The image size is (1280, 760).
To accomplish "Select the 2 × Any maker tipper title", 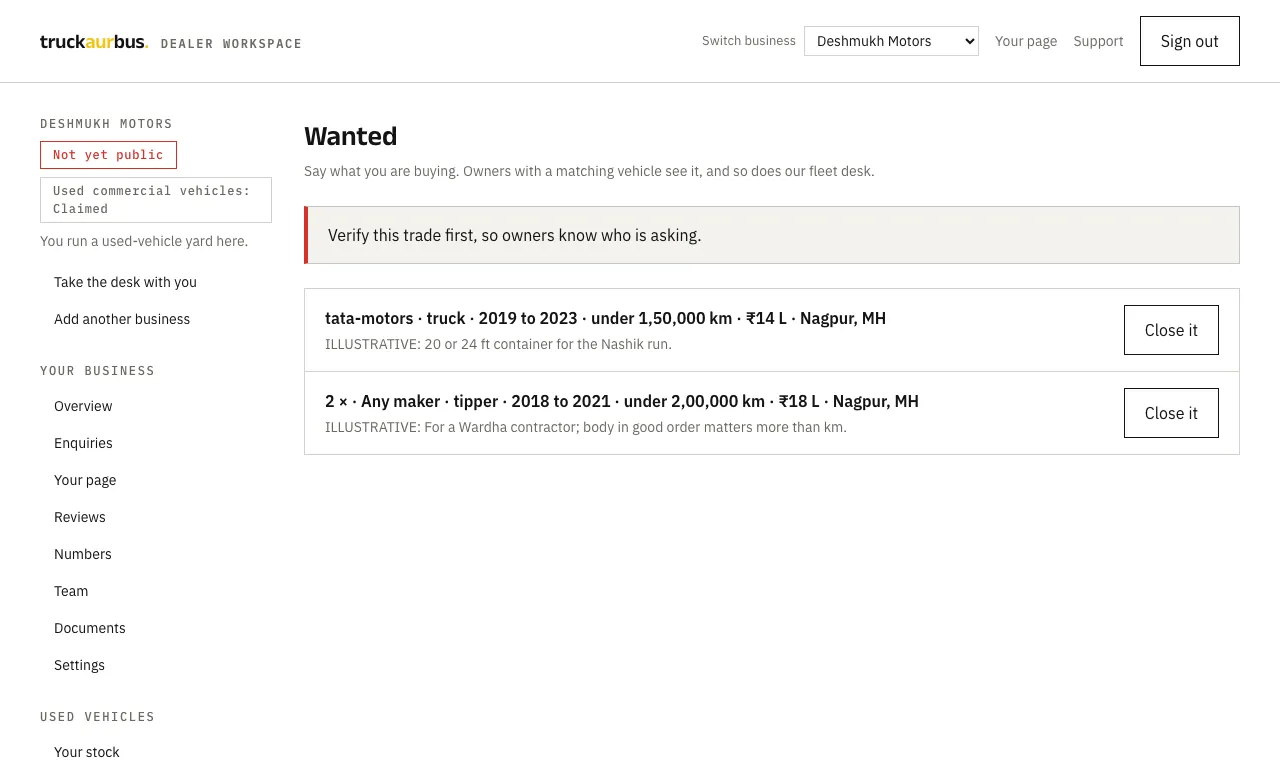I will point(622,401).
